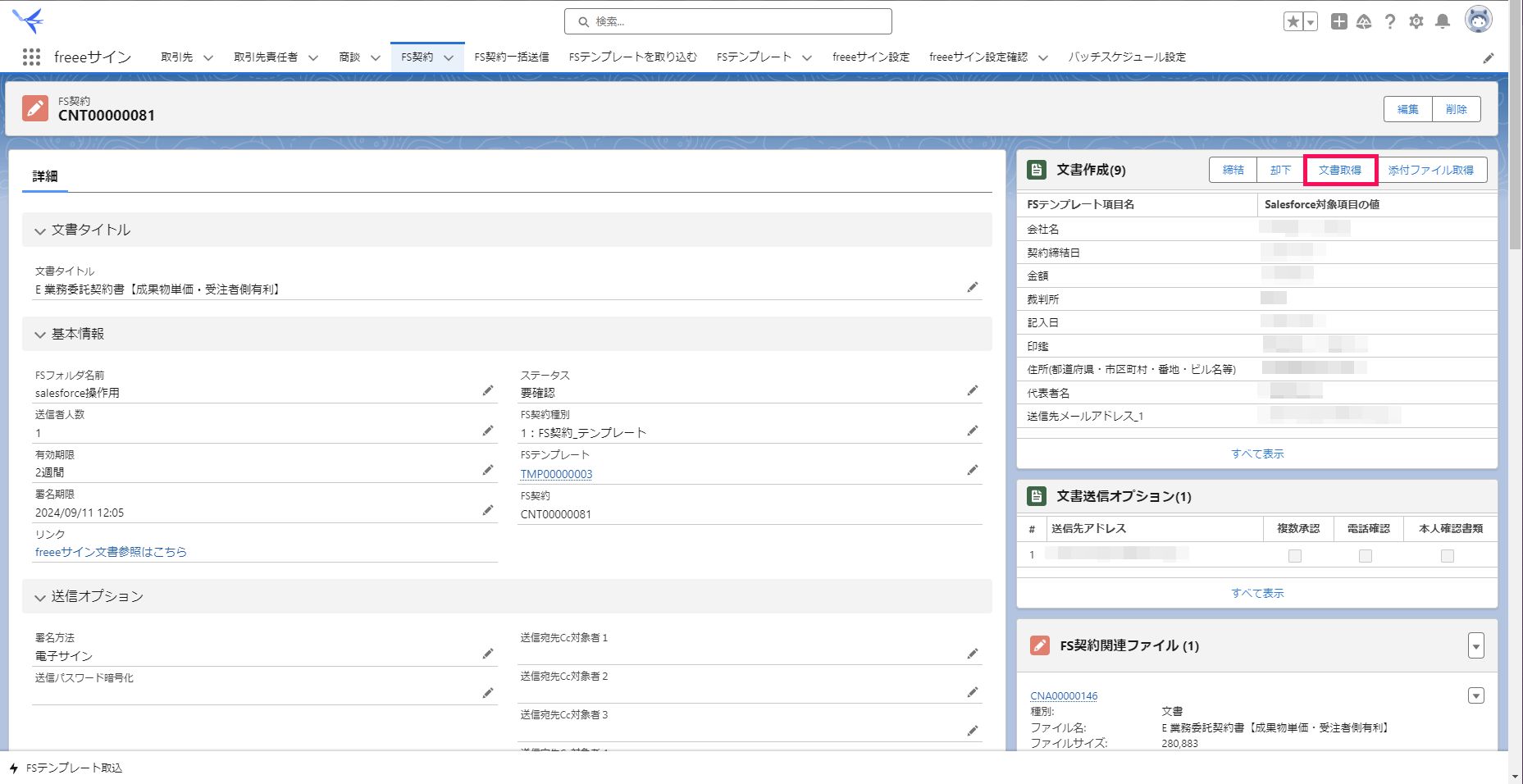This screenshot has width=1523, height=784.
Task: Show all in 文書作成 panel via すべて表示
Action: pyautogui.click(x=1257, y=454)
